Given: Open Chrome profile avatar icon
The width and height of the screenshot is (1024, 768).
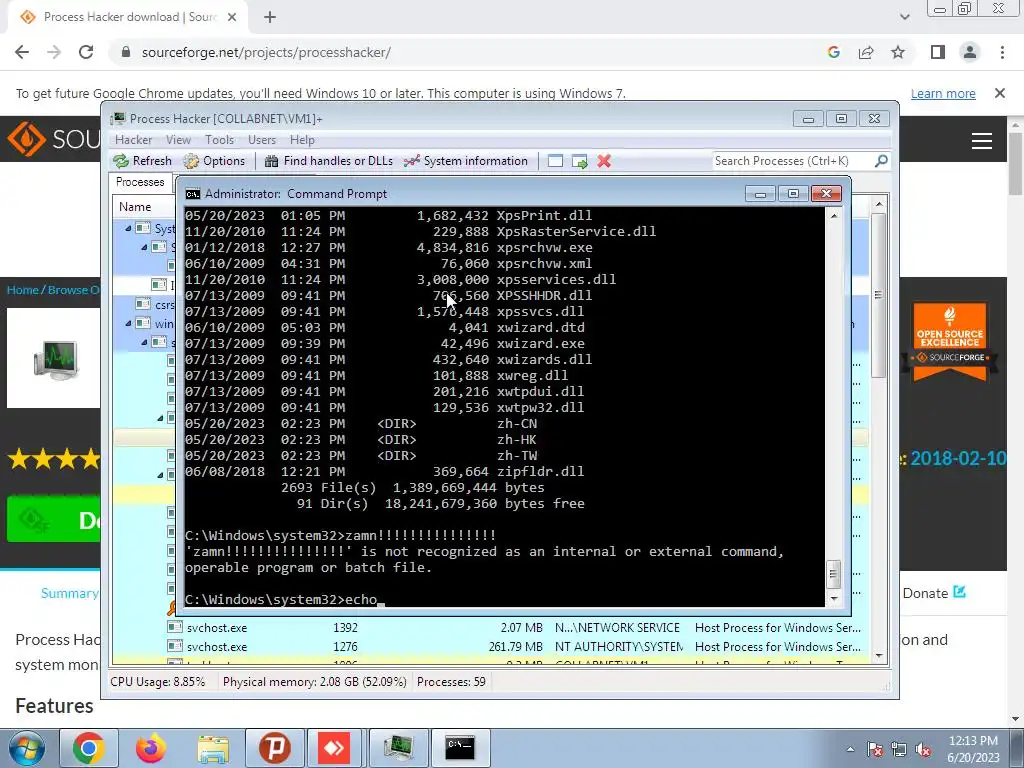Looking at the screenshot, I should click(x=970, y=52).
